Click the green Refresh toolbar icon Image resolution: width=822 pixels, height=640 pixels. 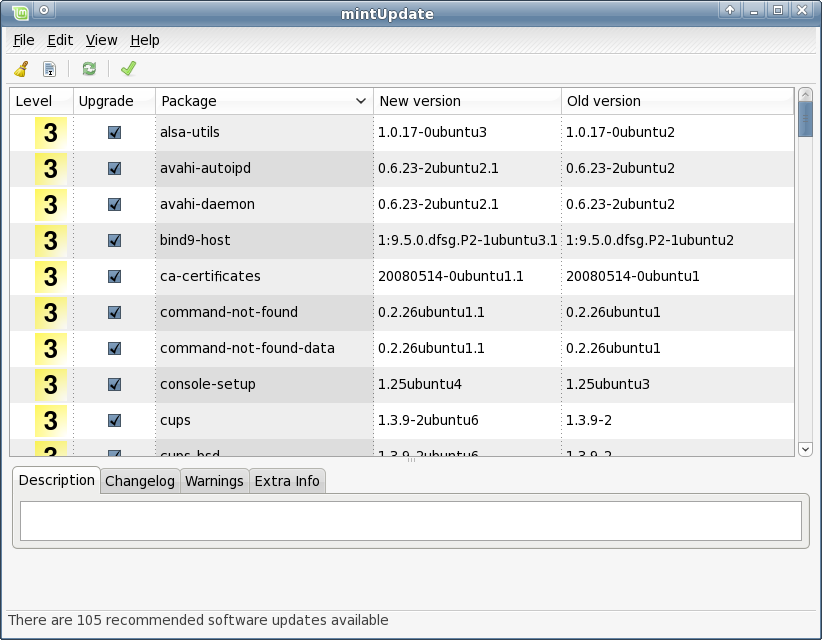point(89,69)
